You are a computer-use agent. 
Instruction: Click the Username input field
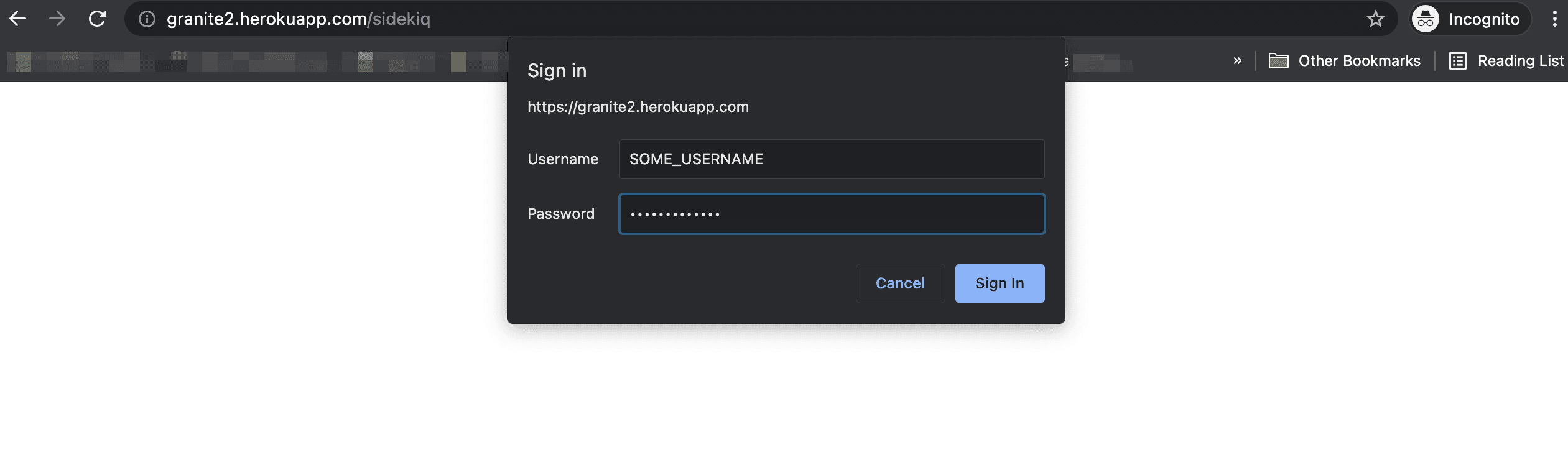[x=832, y=159]
